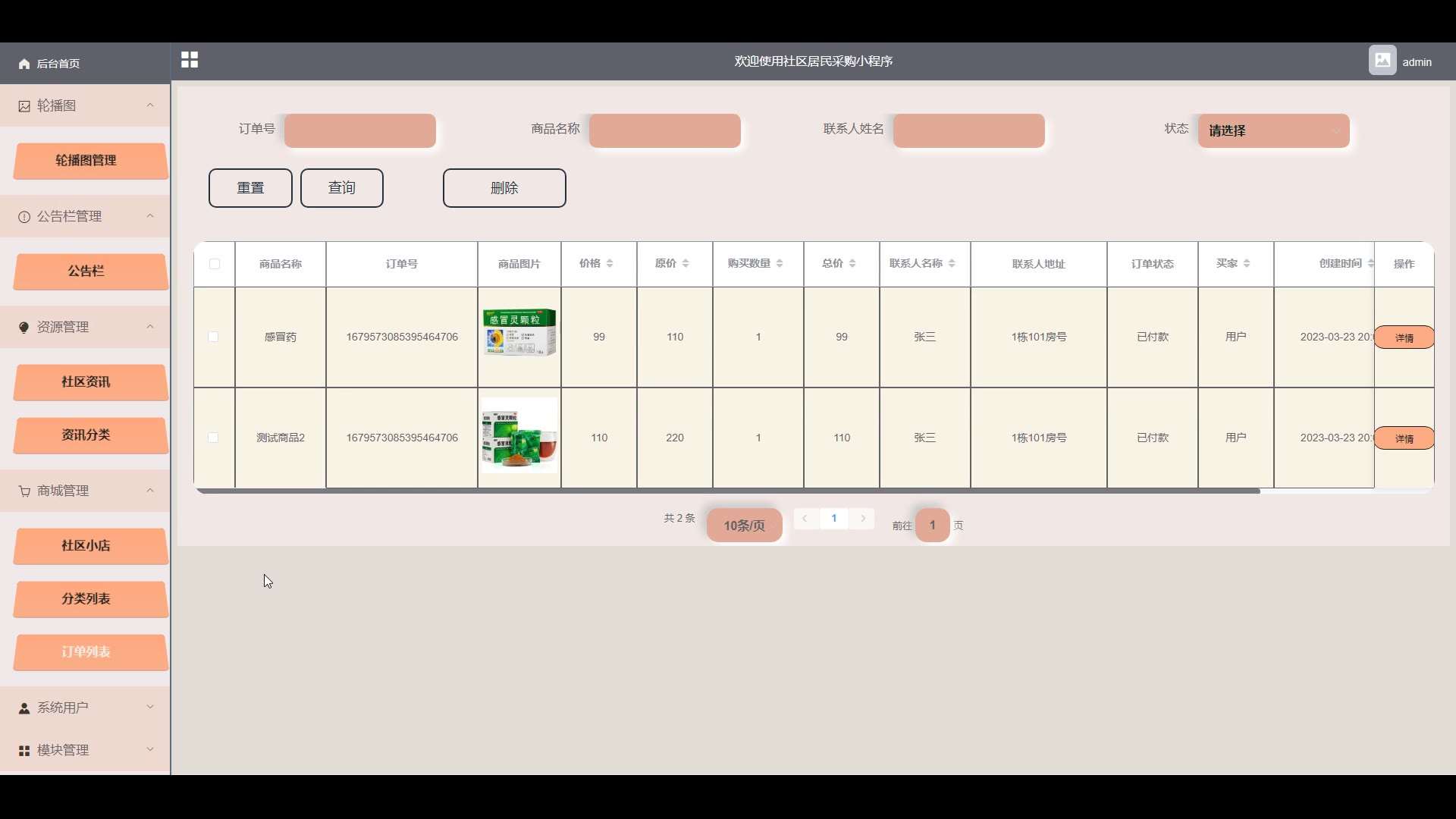Toggle the select-all checkbox in table header
This screenshot has height=819, width=1456.
tap(215, 264)
